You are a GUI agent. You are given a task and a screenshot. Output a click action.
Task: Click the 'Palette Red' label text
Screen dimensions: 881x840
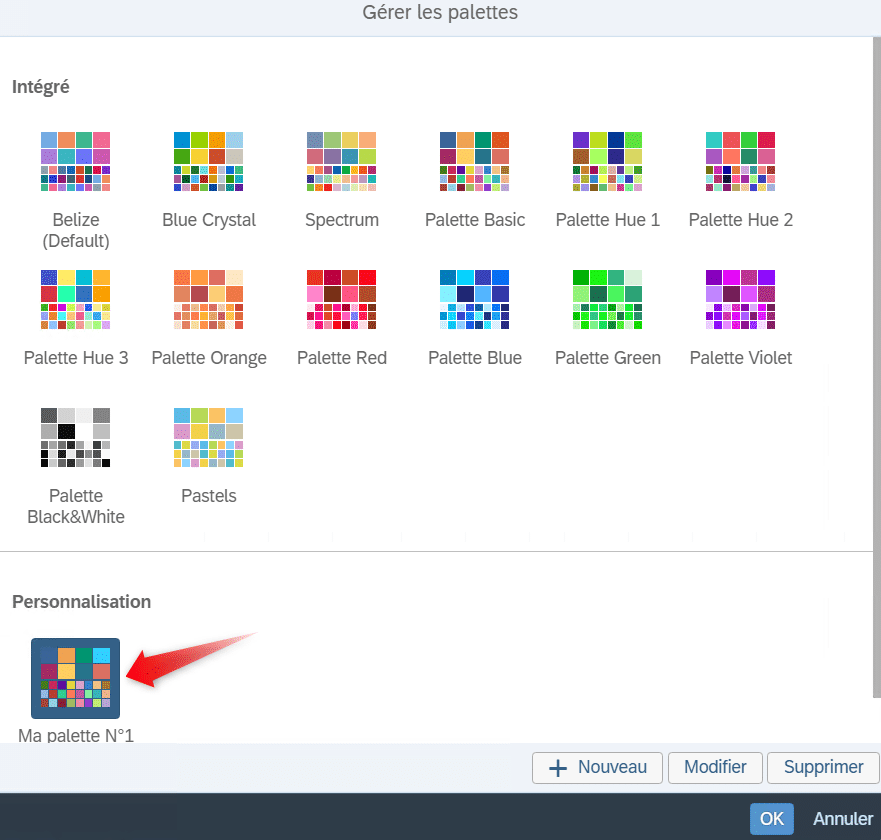[342, 358]
